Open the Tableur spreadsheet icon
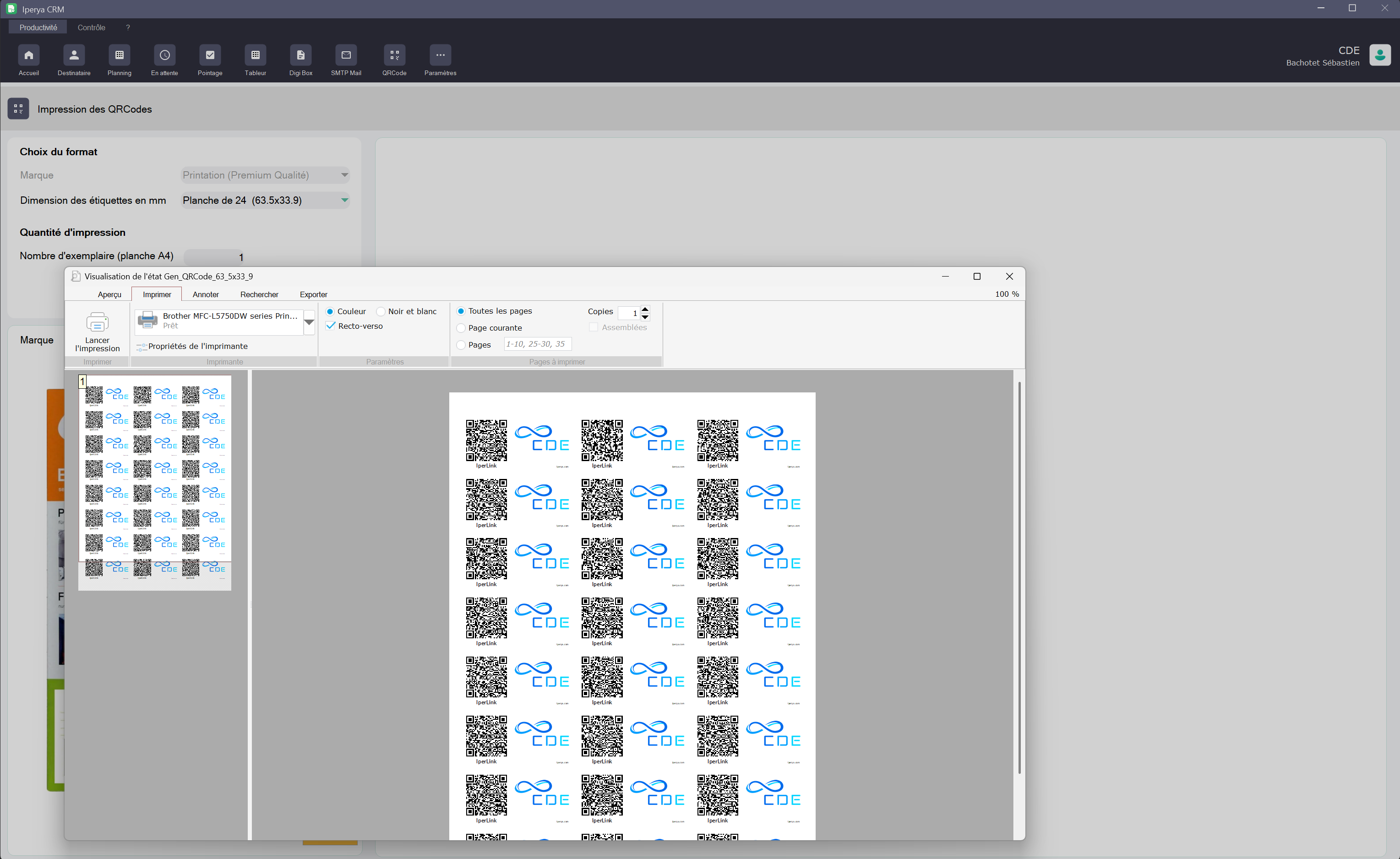The height and width of the screenshot is (859, 1400). click(x=256, y=55)
